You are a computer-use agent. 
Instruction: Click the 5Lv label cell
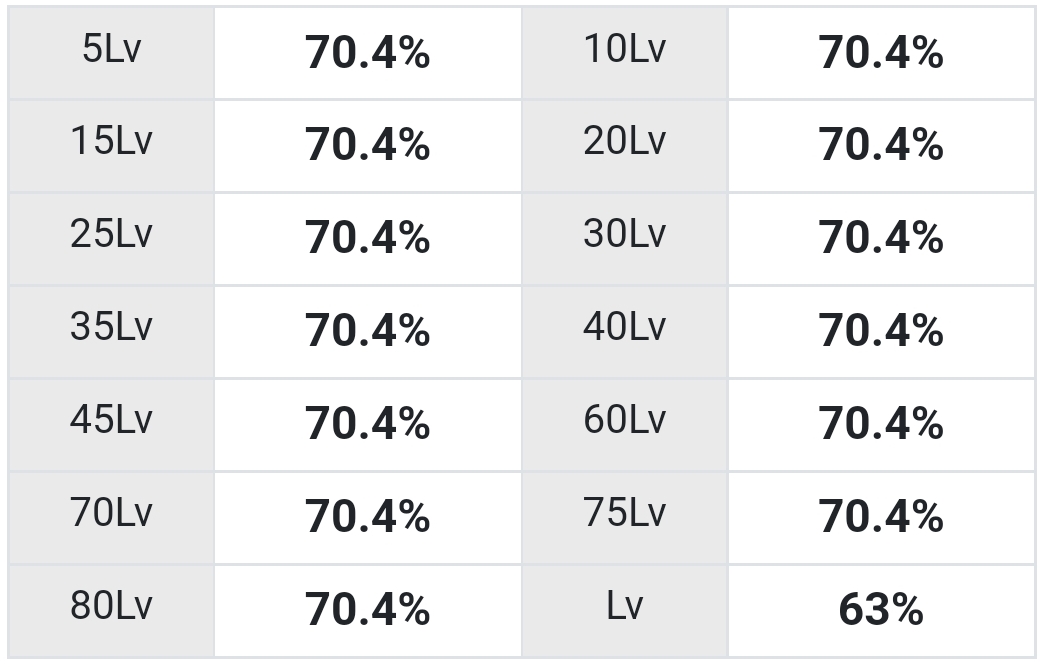click(112, 53)
